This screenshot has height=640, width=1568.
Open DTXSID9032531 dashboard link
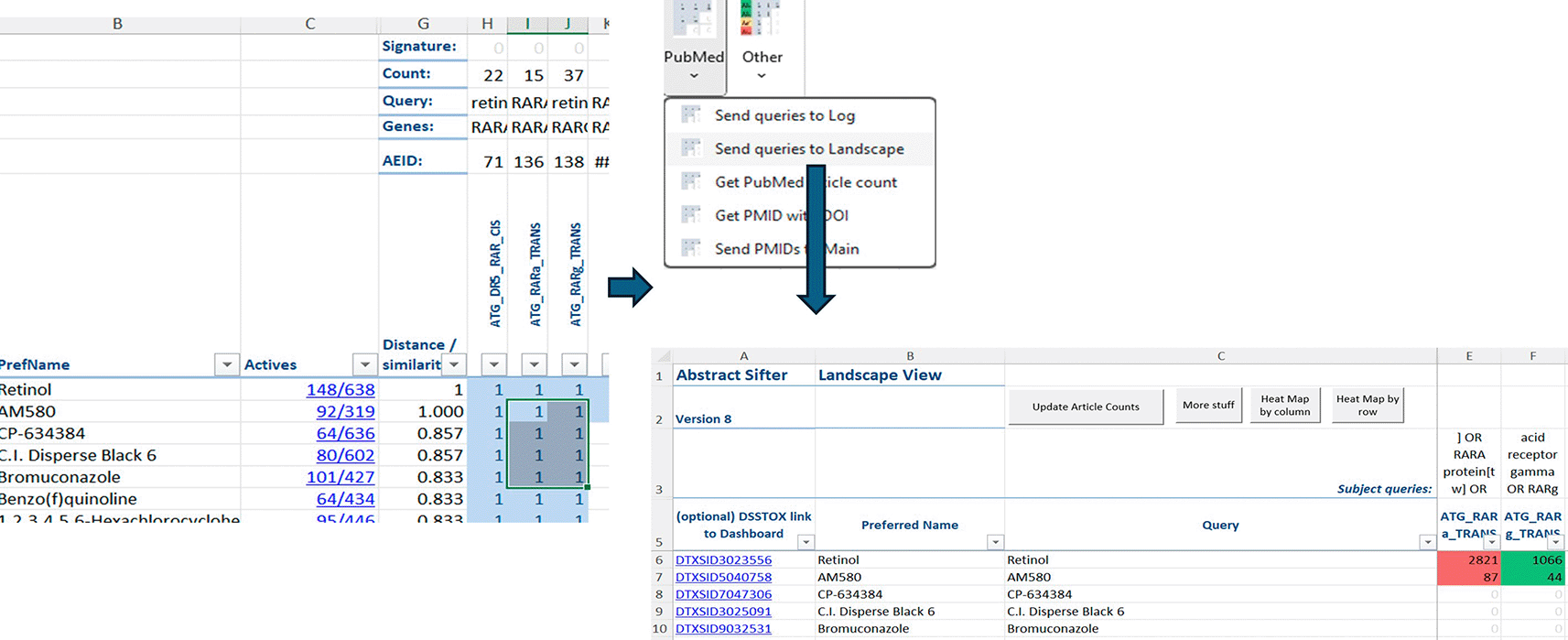pos(723,628)
